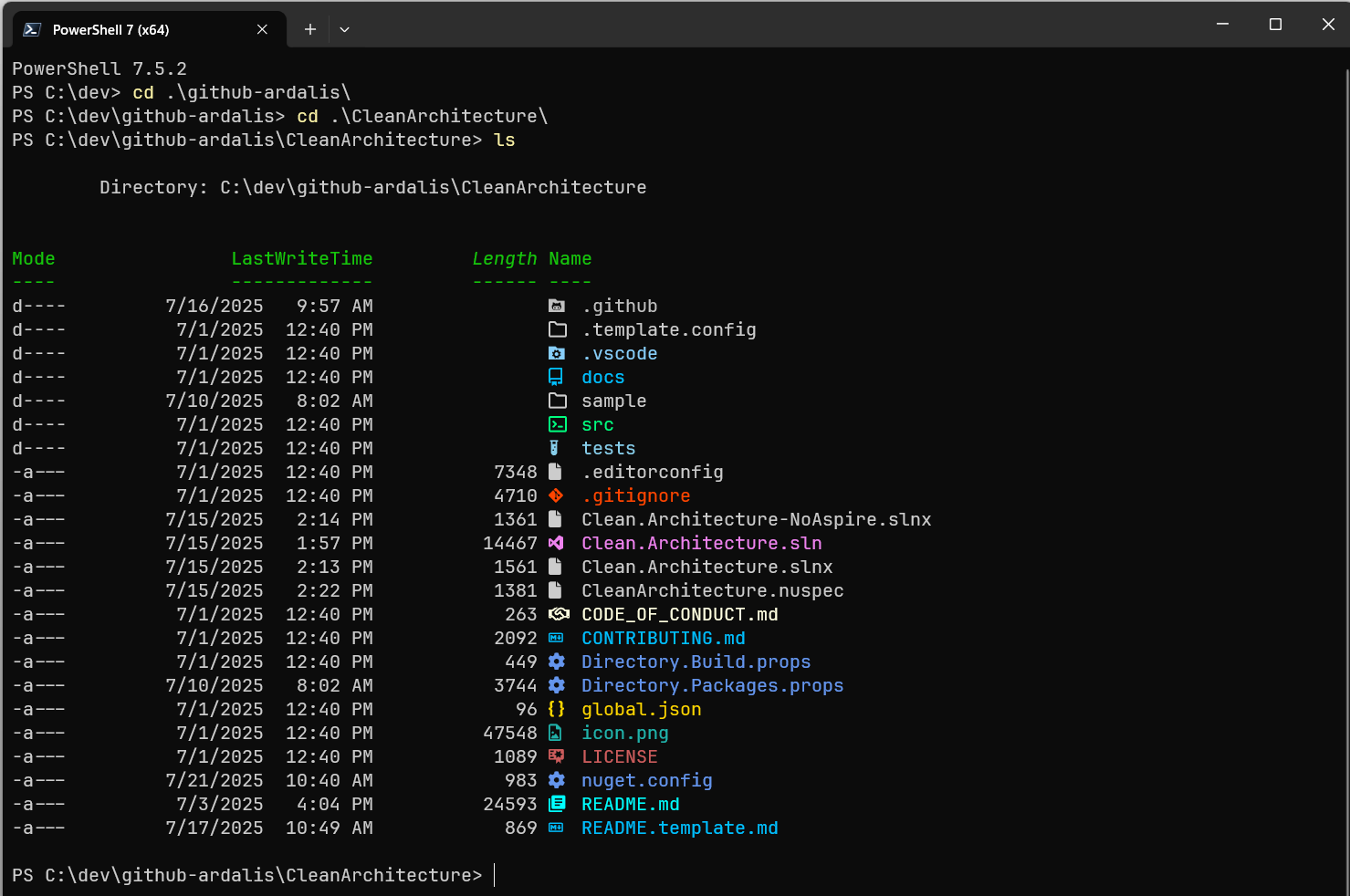
Task: Close the PowerShell 7 tab via its X
Action: pos(262,29)
